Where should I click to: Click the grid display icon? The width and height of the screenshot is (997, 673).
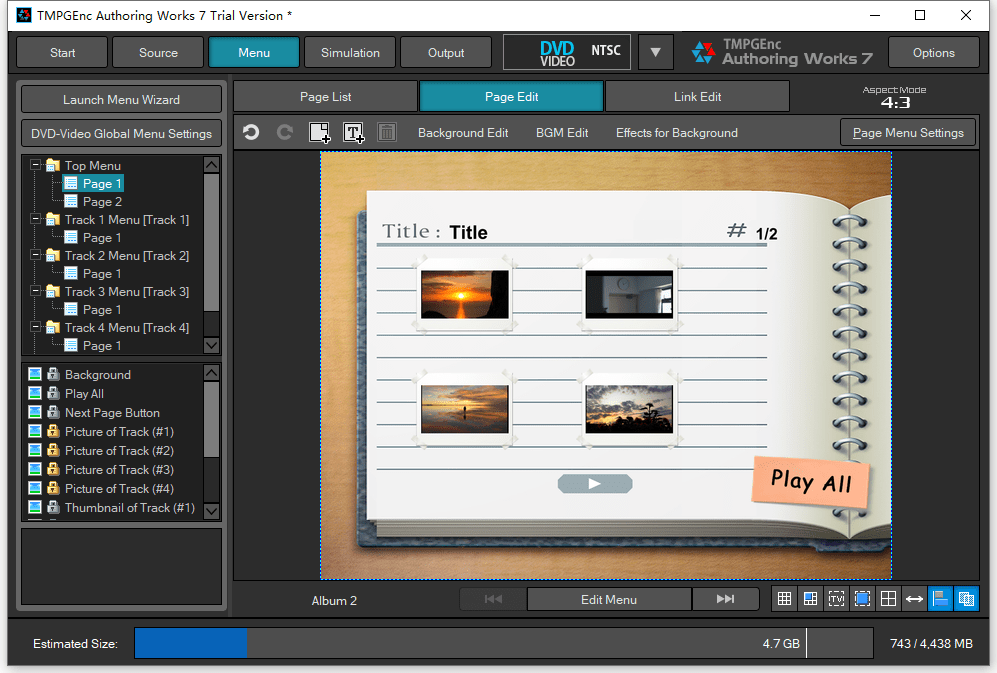tap(785, 599)
